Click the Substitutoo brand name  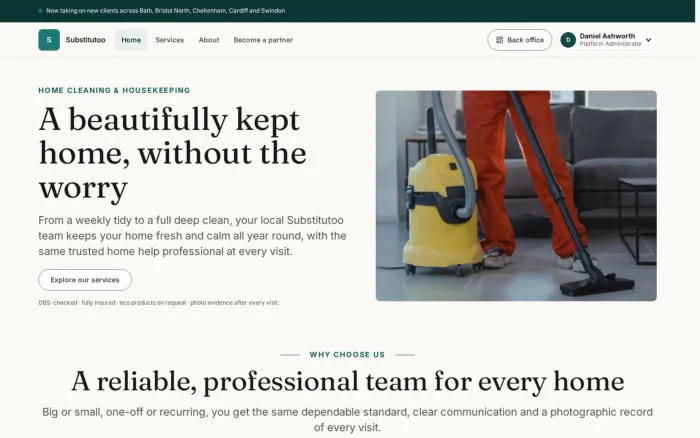85,40
